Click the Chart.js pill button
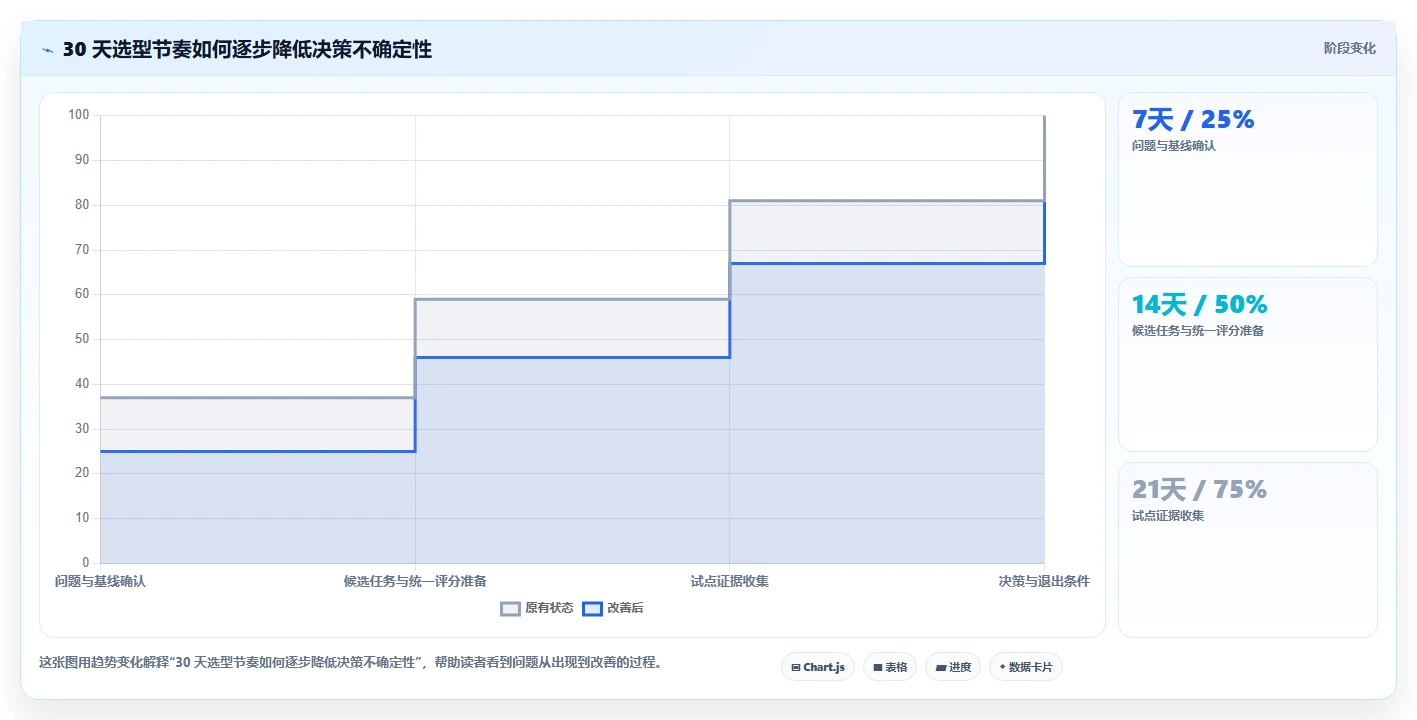This screenshot has width=1417, height=720. point(817,667)
